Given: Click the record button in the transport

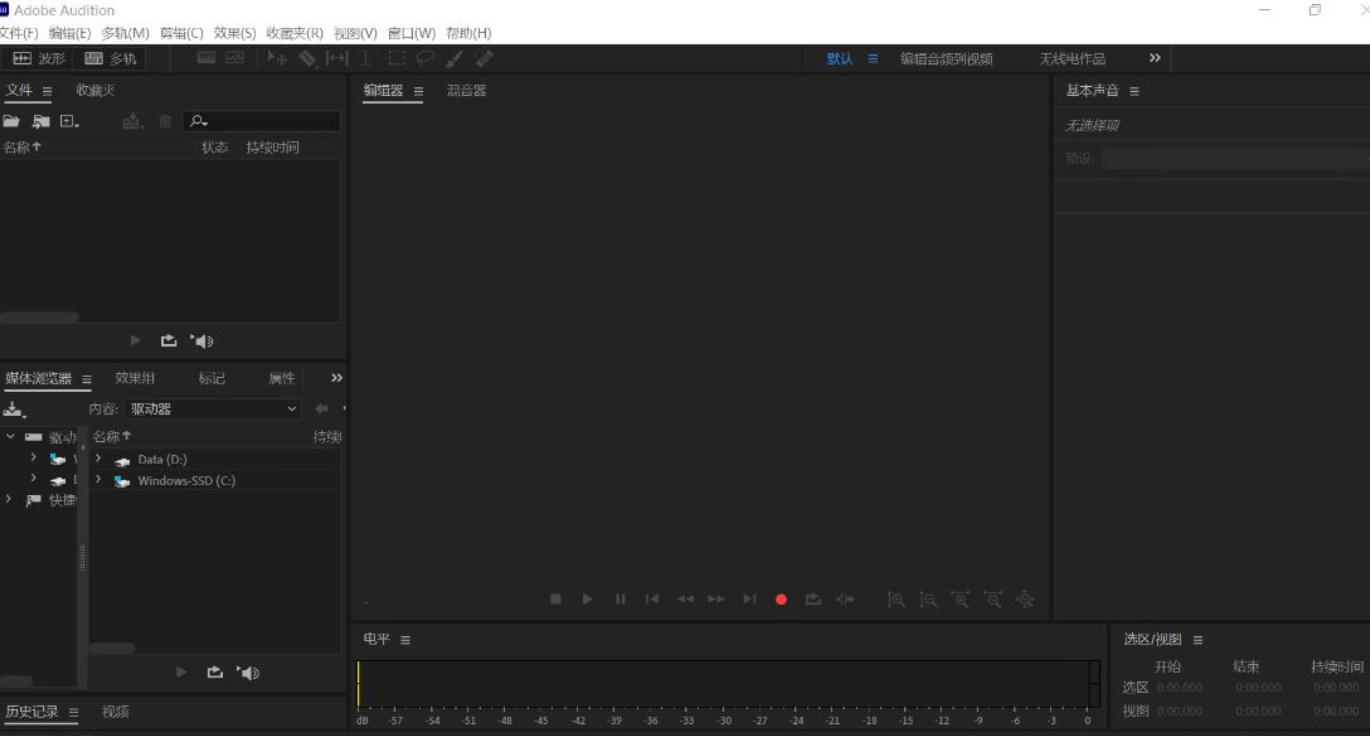Looking at the screenshot, I should pyautogui.click(x=781, y=598).
